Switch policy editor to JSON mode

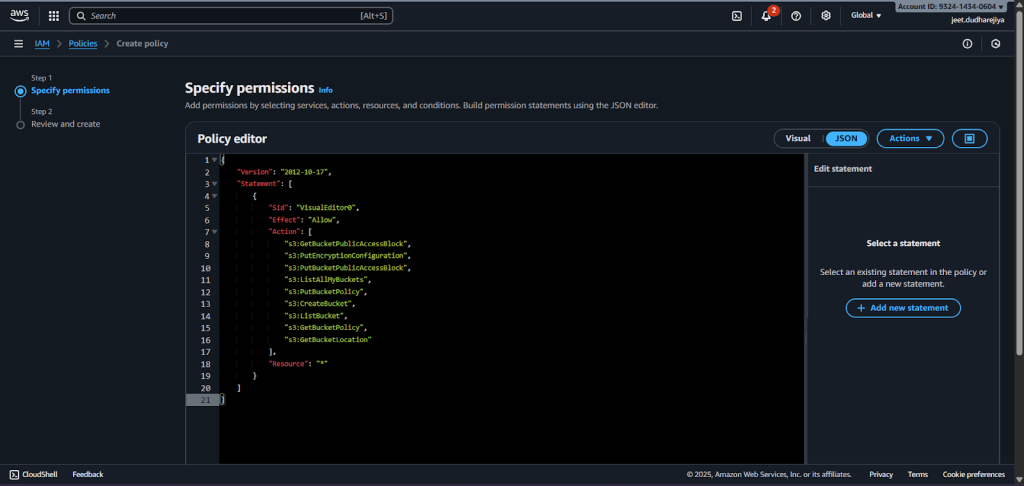tap(846, 138)
